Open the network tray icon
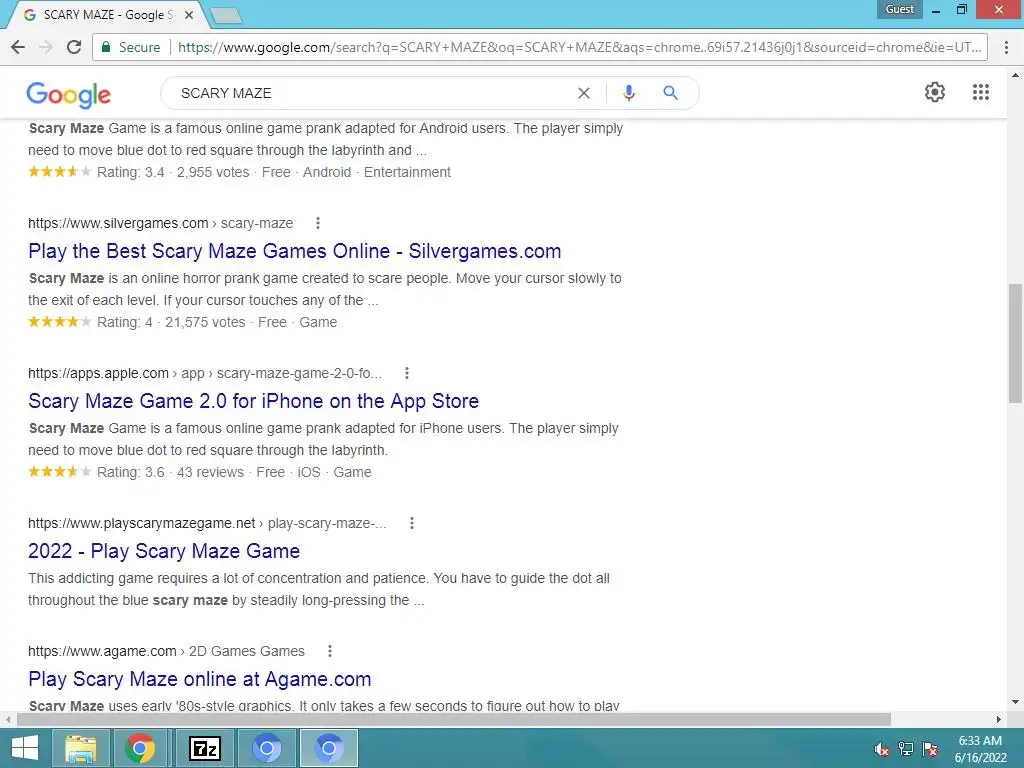Viewport: 1024px width, 768px height. point(906,748)
